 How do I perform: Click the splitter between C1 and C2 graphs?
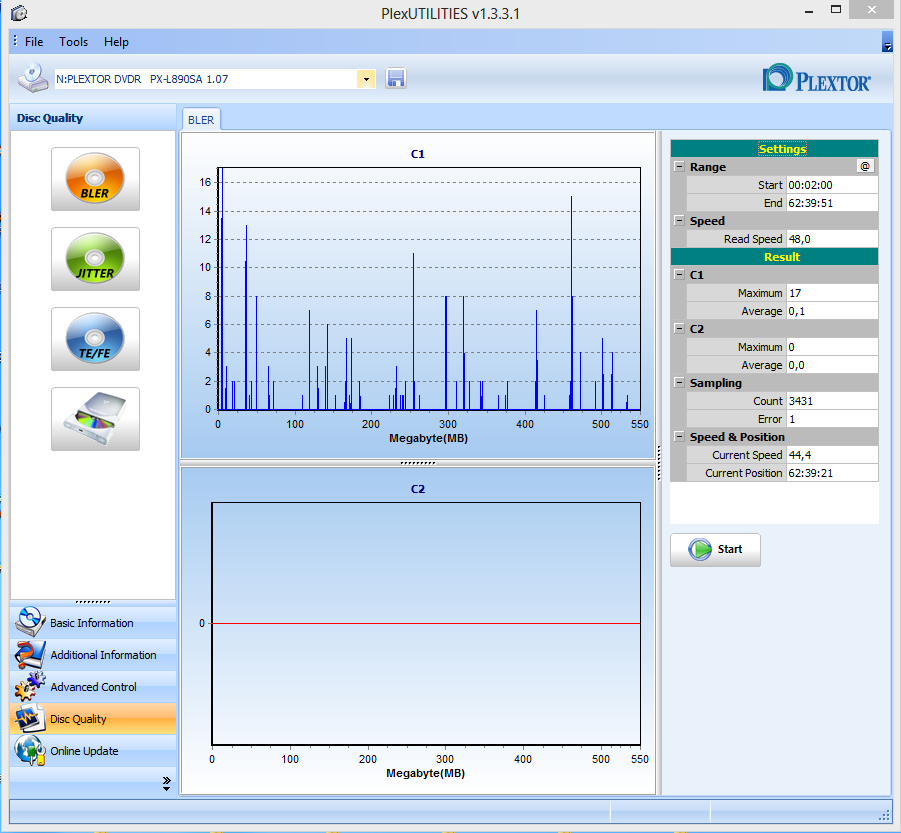click(x=418, y=462)
